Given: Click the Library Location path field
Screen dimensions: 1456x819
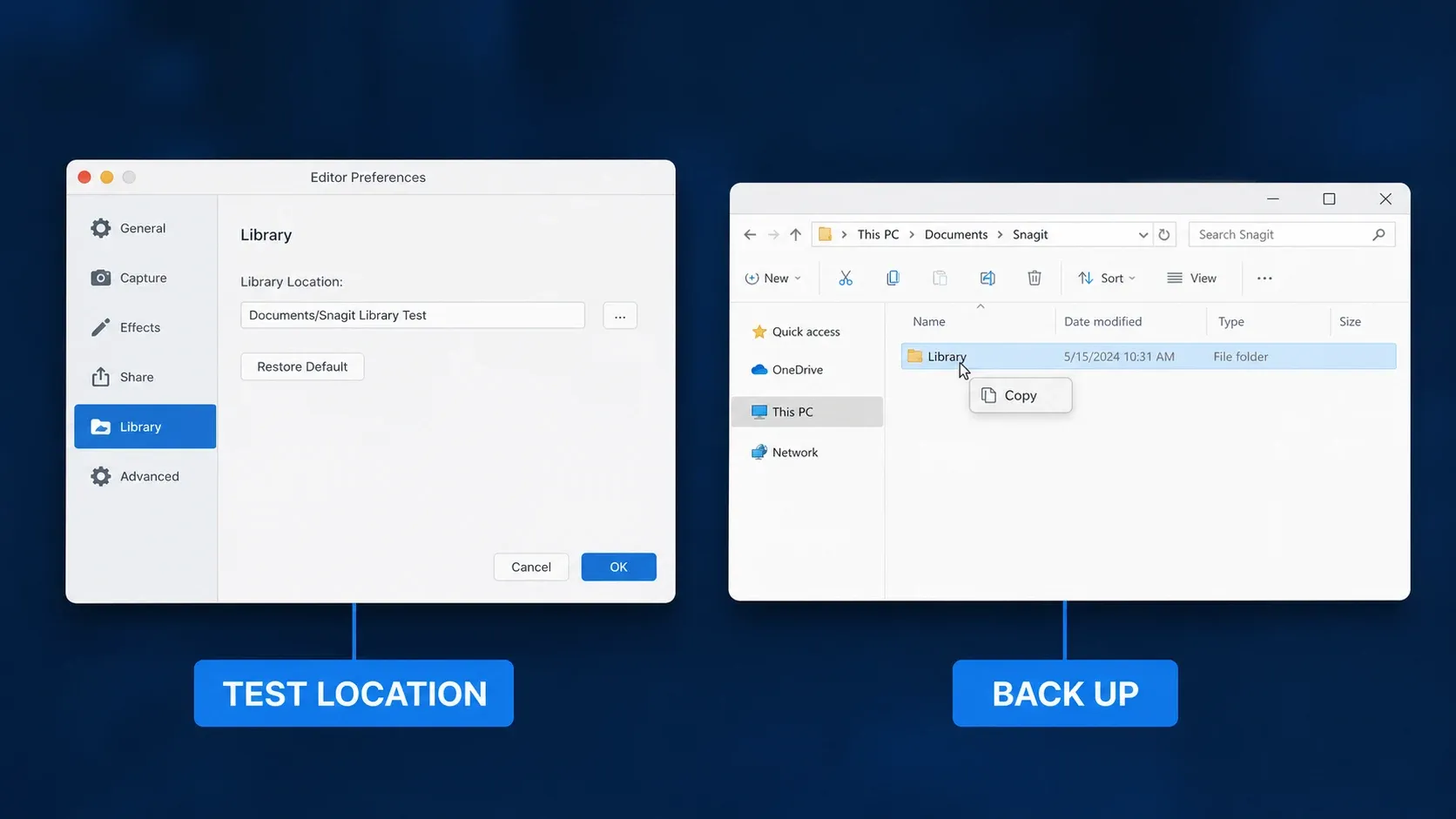Looking at the screenshot, I should [413, 315].
